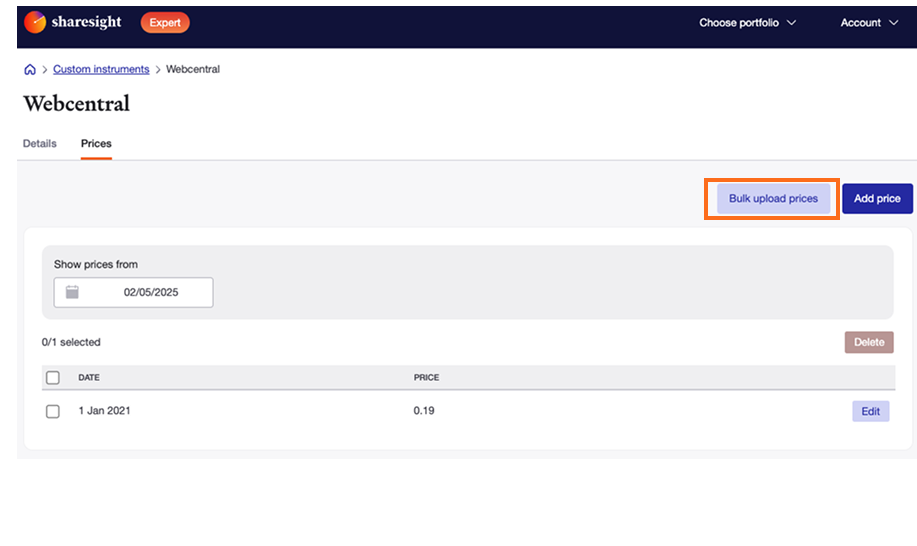Open the Account menu

[869, 23]
